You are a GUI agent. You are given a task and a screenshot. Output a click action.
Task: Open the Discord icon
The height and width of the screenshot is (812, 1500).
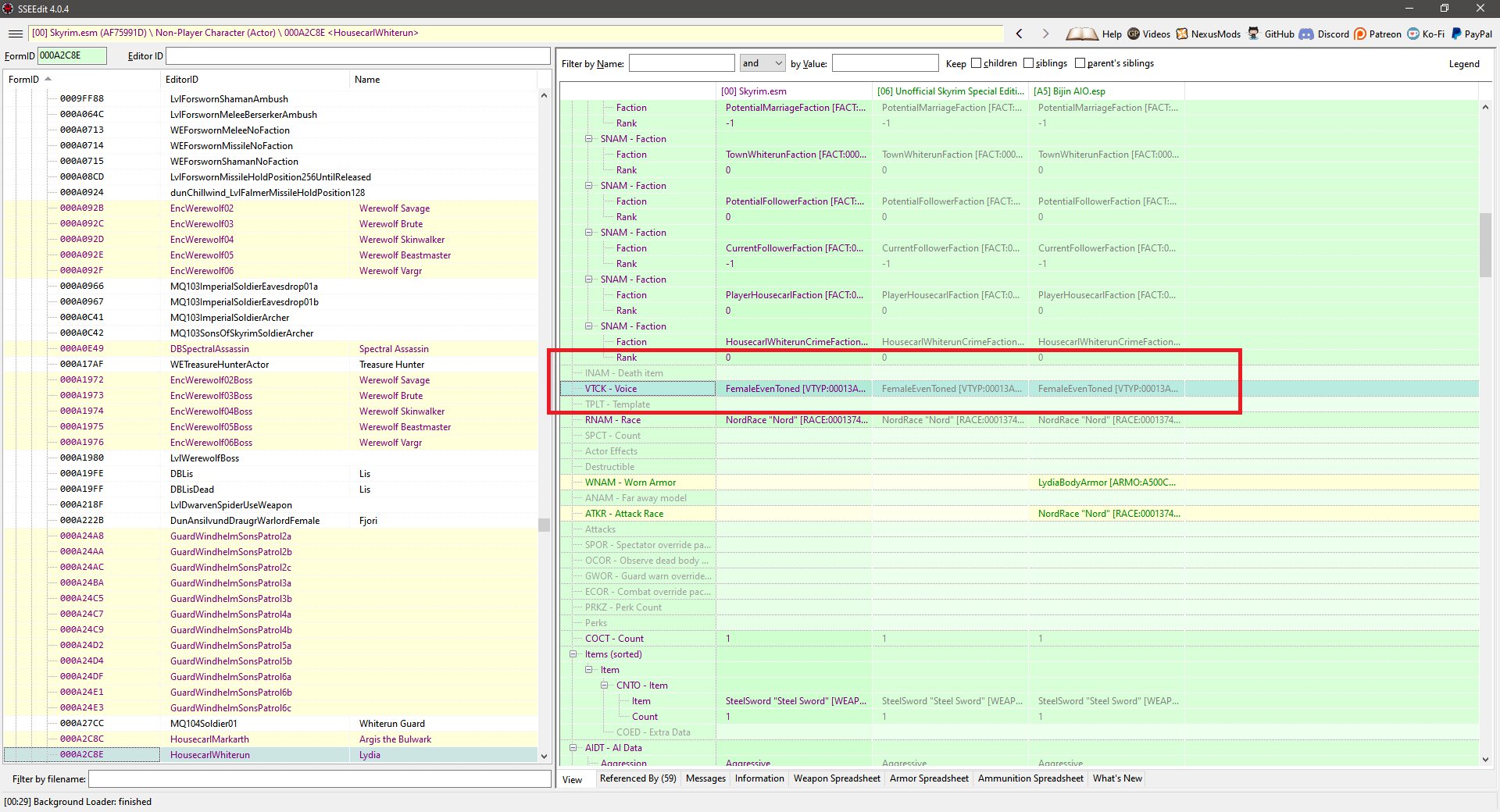pyautogui.click(x=1306, y=34)
